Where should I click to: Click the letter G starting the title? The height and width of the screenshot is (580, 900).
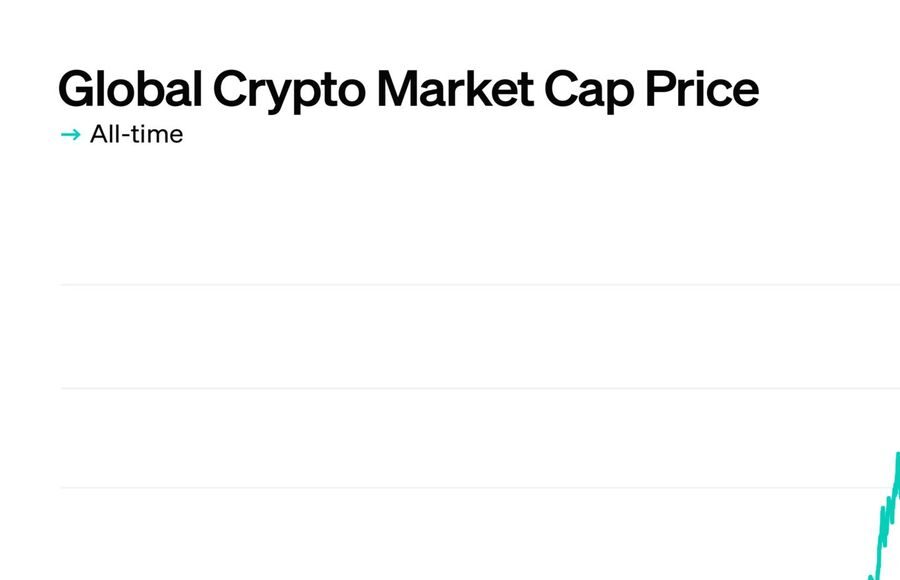[77, 88]
